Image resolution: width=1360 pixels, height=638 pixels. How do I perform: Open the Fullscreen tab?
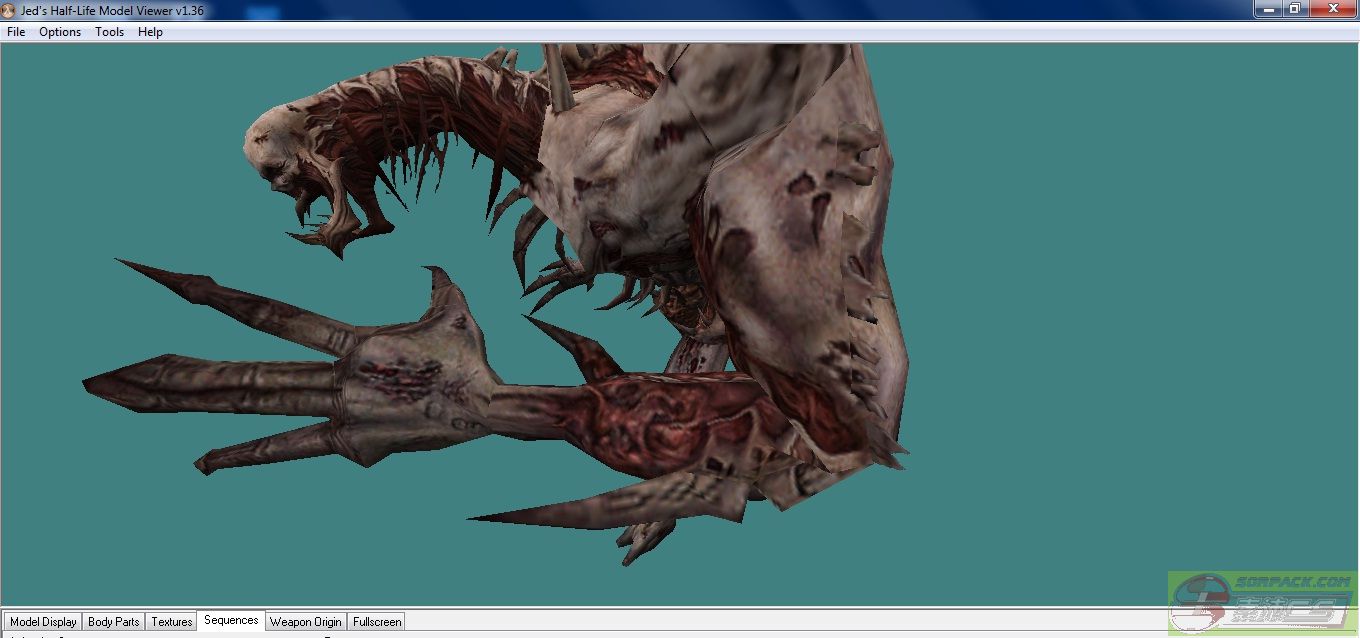[x=377, y=622]
